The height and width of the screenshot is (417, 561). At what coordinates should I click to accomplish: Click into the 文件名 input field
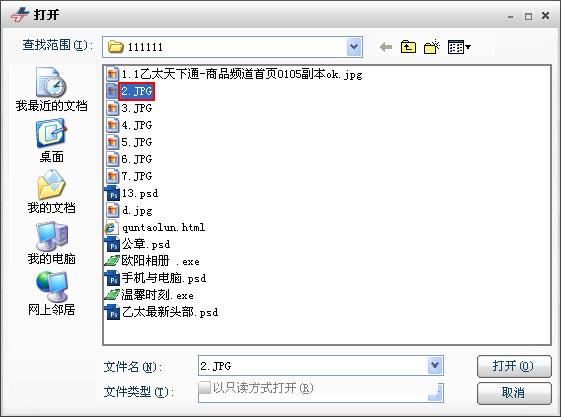click(313, 366)
